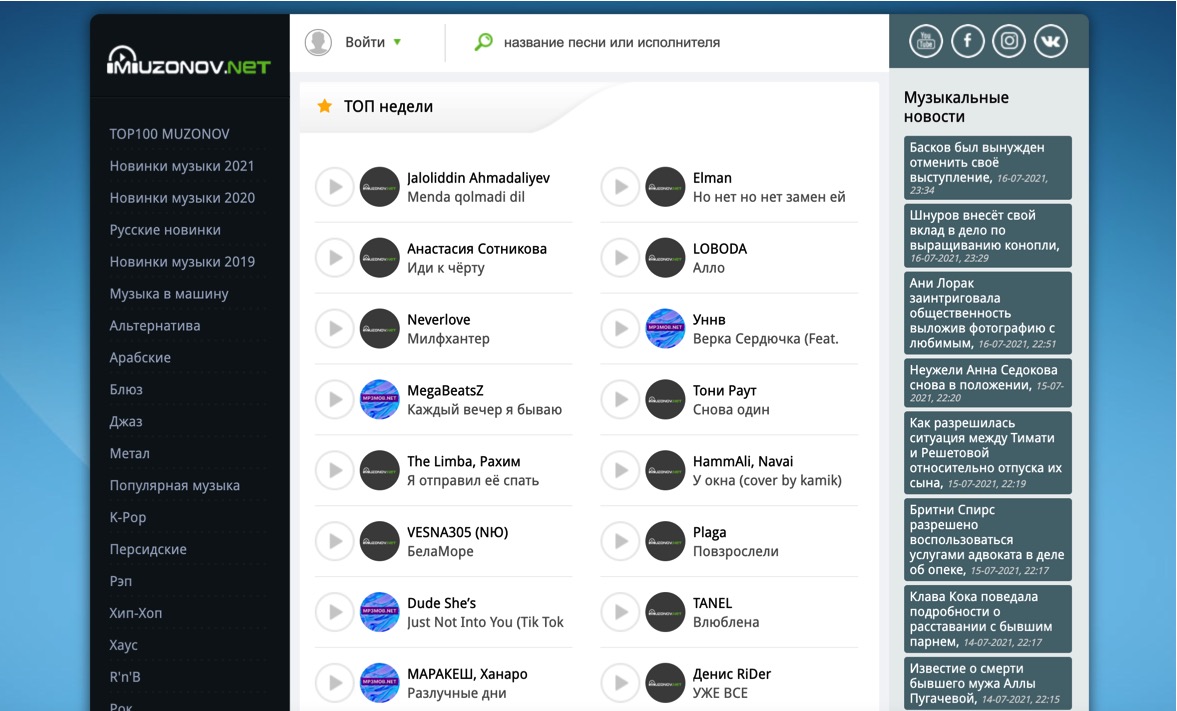Open Новинки музыки 2019
The height and width of the screenshot is (711, 1177).
182,261
